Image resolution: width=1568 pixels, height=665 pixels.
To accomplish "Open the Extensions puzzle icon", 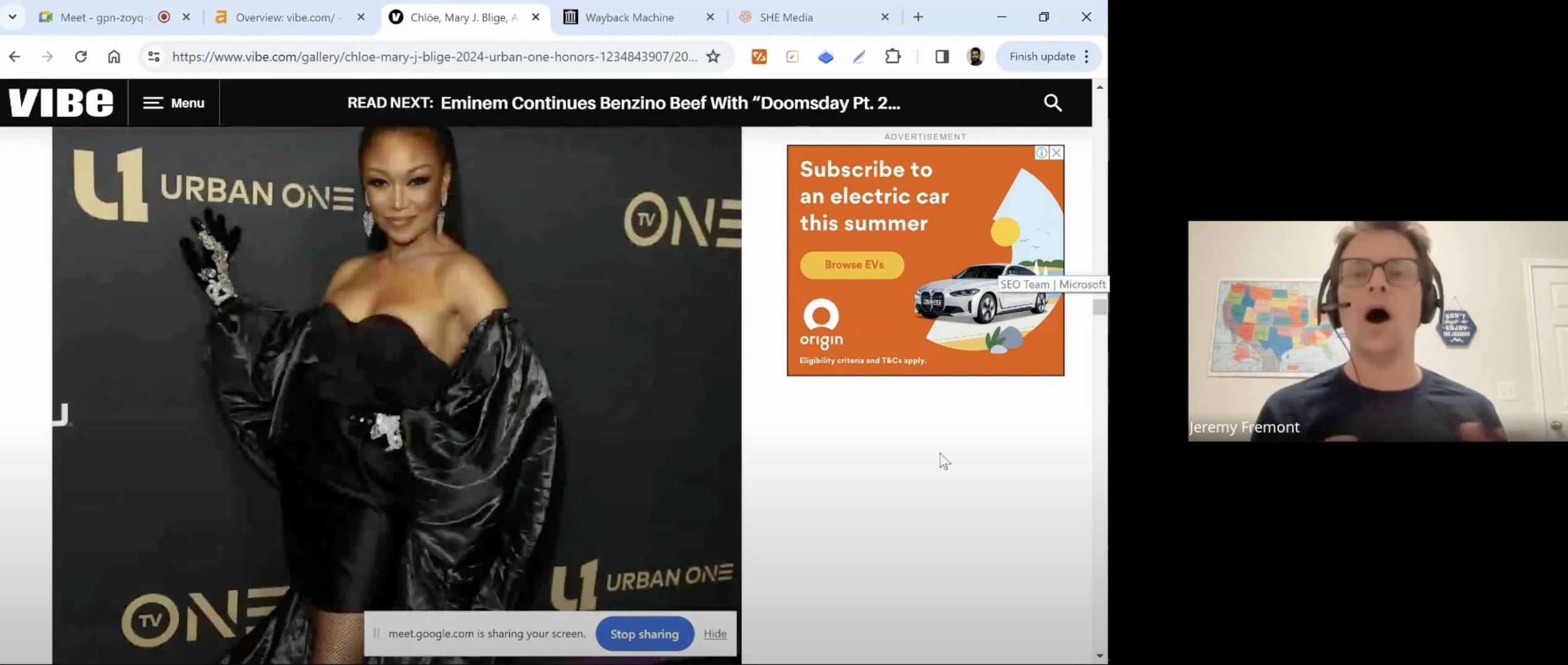I will (x=892, y=56).
